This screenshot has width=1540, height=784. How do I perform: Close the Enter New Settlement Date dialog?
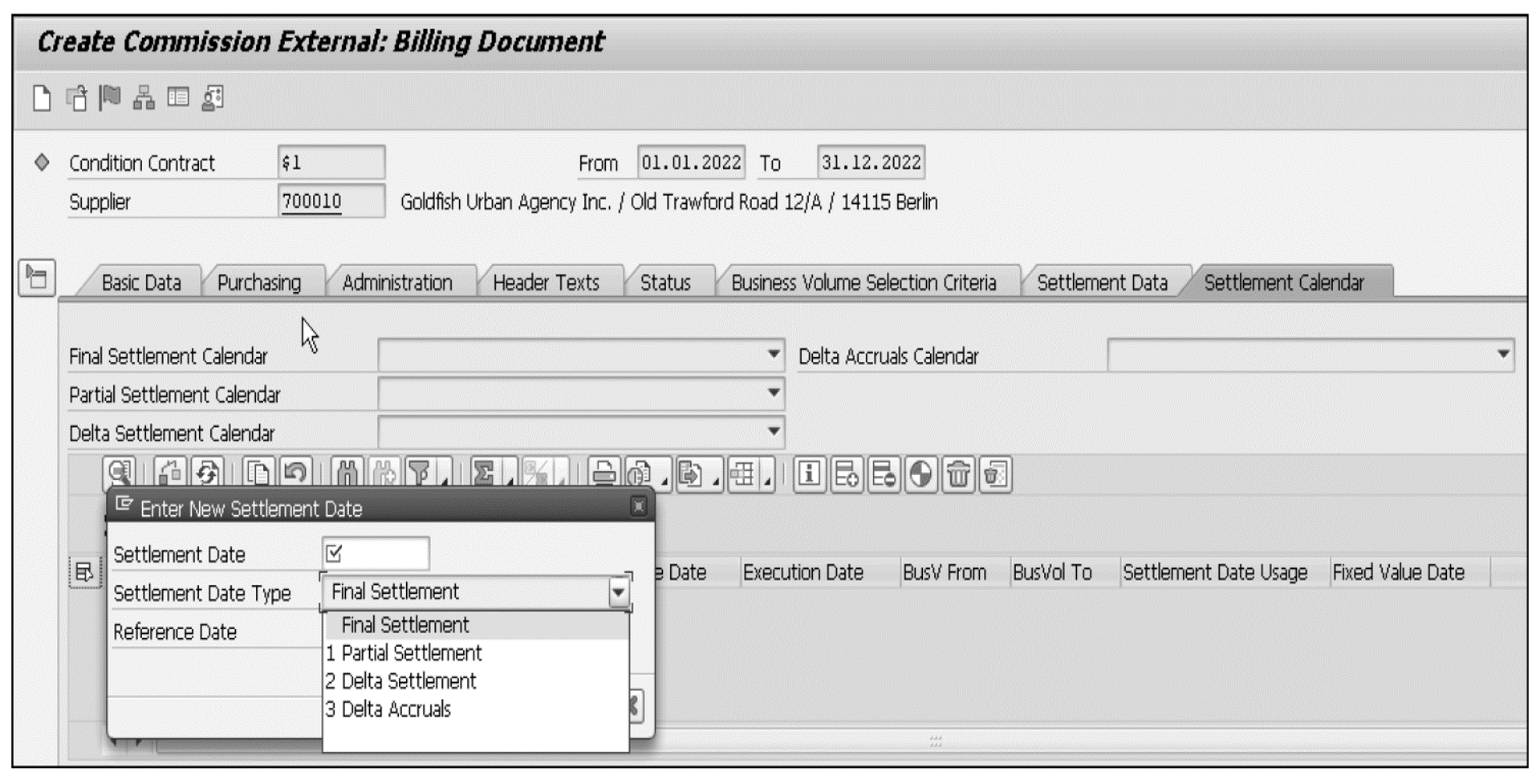click(638, 506)
